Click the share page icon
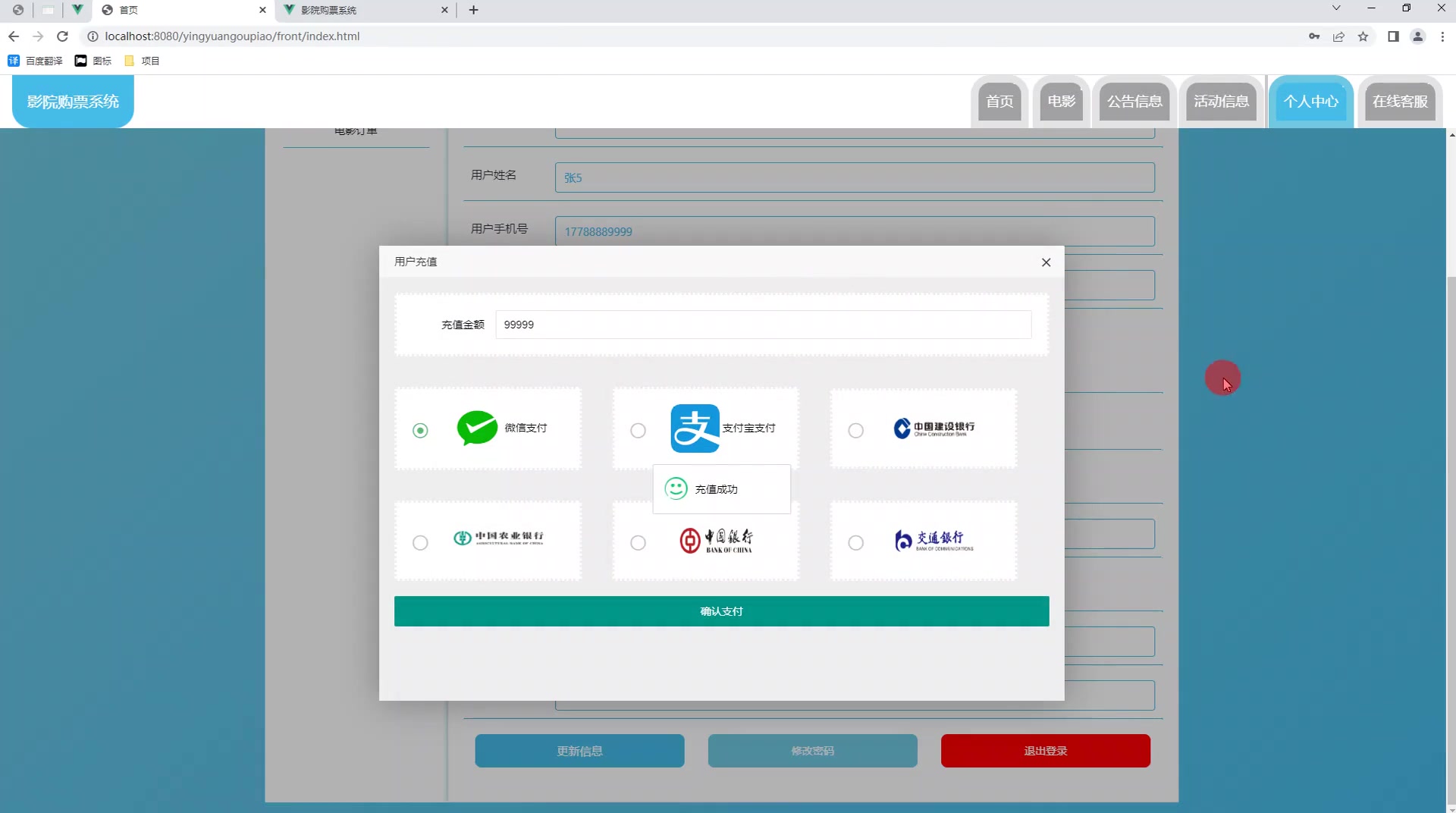The width and height of the screenshot is (1456, 813). click(1338, 36)
